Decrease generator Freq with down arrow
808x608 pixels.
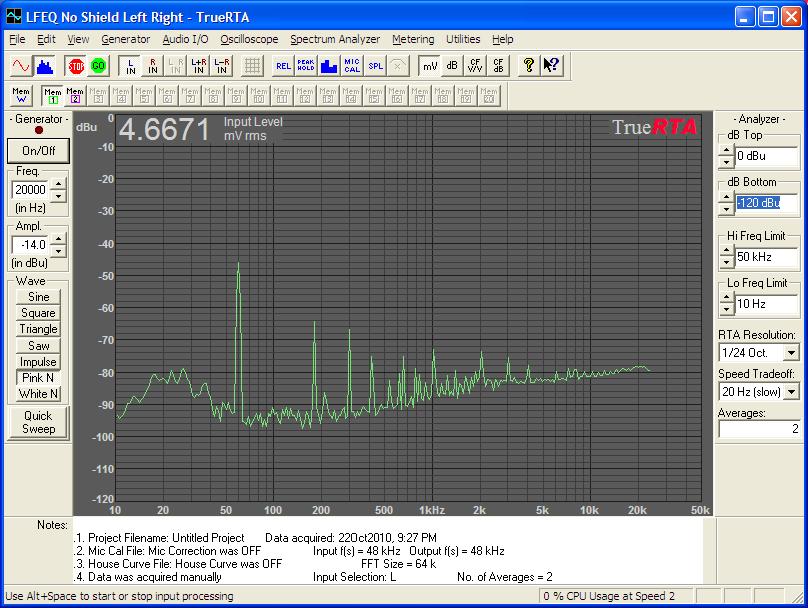(58, 195)
